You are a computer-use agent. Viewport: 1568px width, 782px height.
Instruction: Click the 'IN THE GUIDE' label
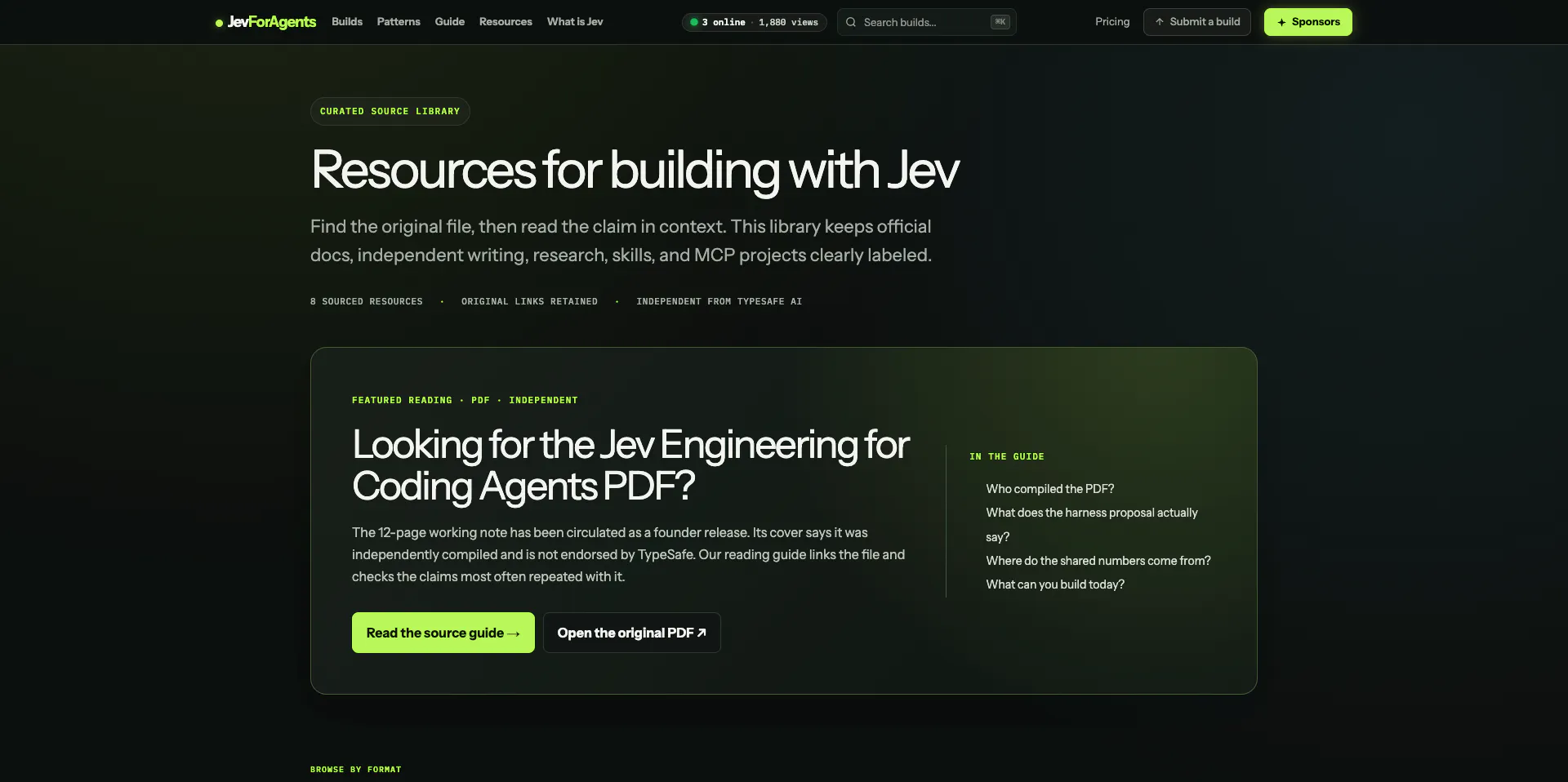tap(1007, 456)
